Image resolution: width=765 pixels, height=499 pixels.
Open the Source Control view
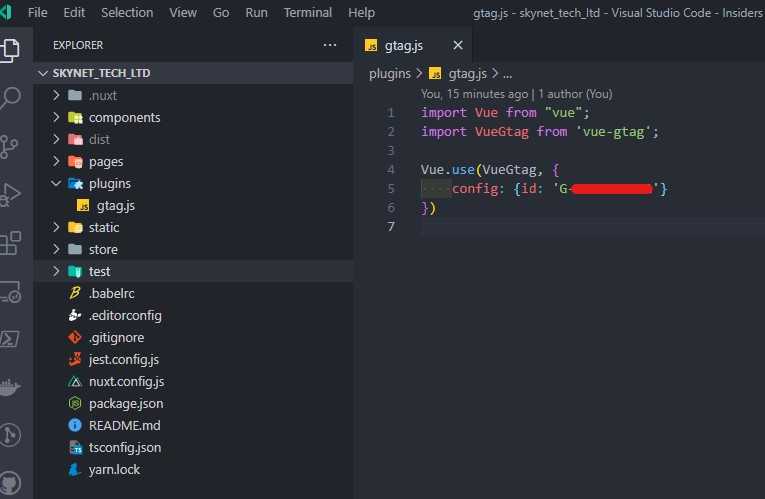(9, 146)
